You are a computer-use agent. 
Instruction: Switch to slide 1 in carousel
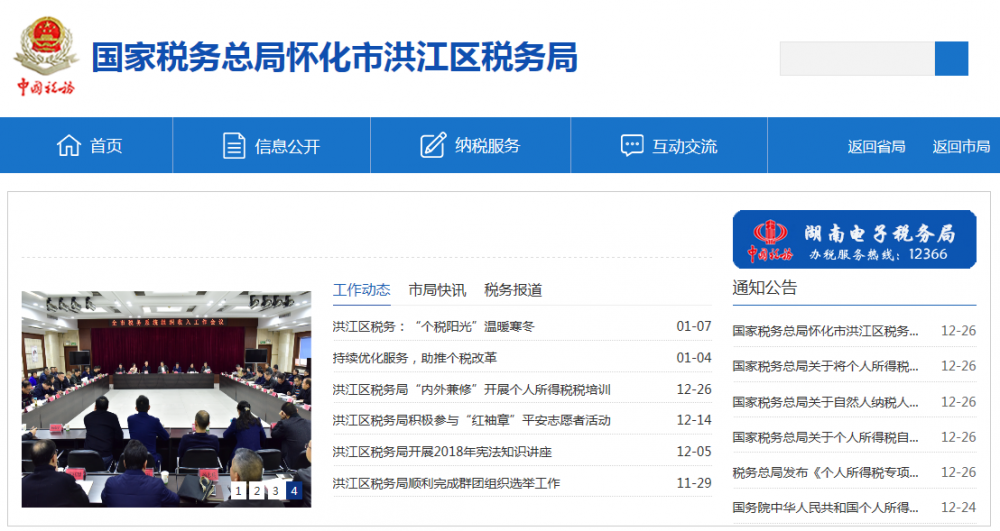(x=239, y=491)
